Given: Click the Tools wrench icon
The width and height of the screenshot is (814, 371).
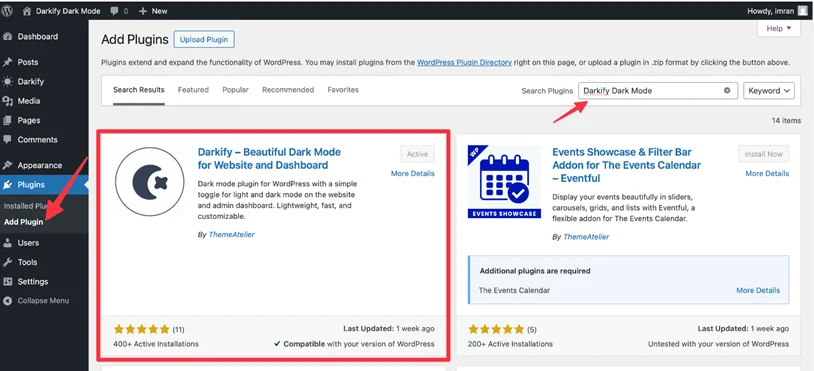Looking at the screenshot, I should coord(7,262).
